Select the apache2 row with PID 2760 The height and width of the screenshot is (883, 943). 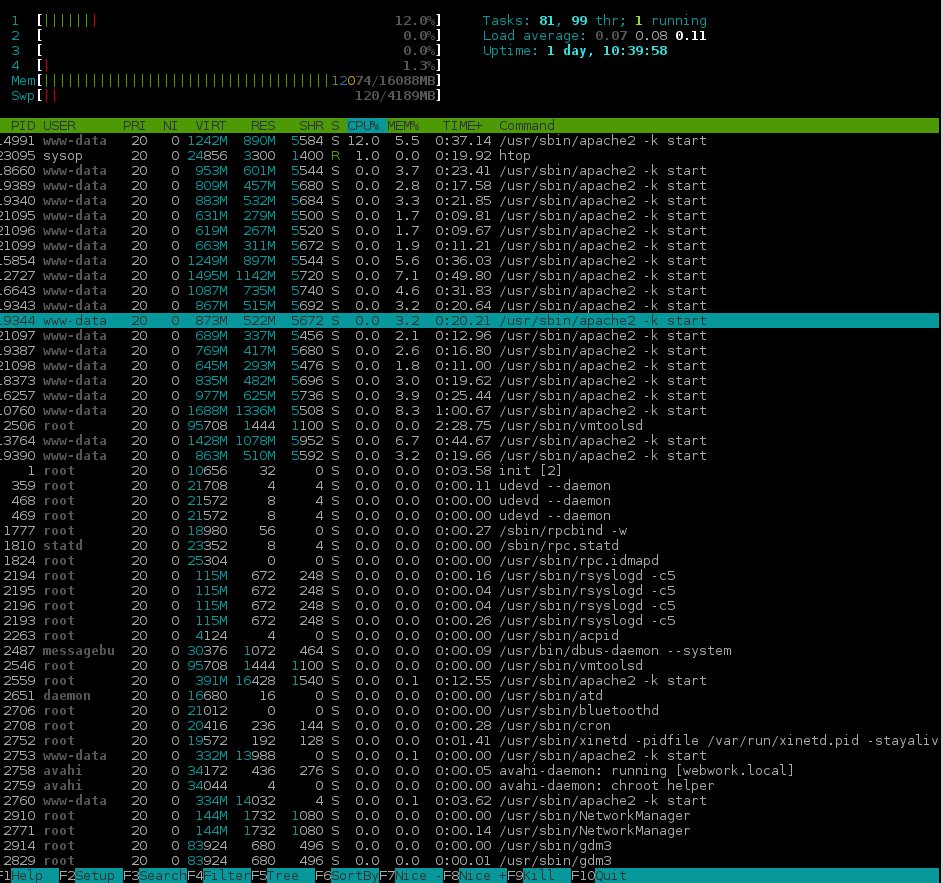tap(469, 801)
